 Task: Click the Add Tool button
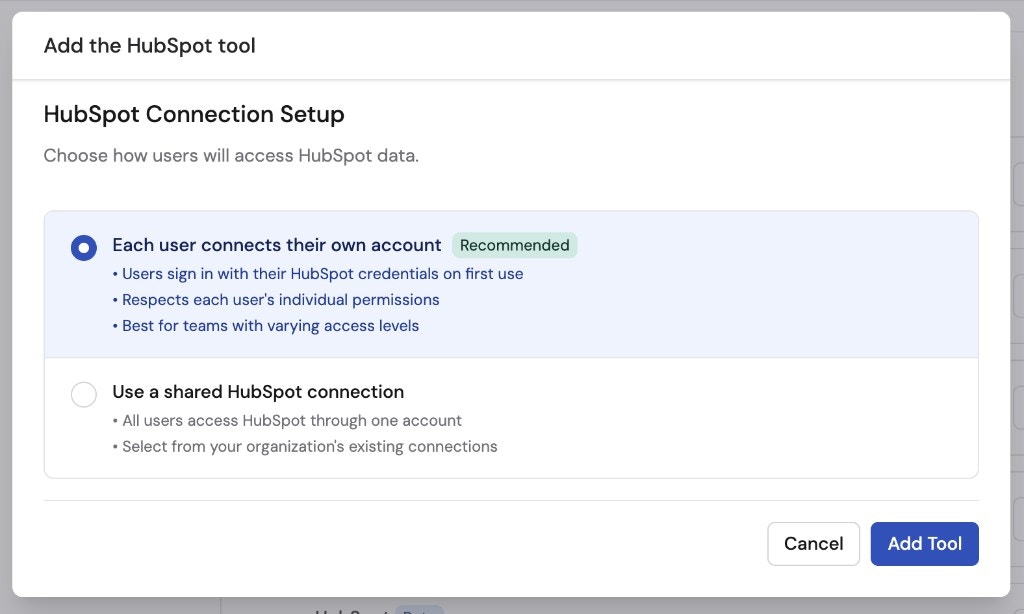(x=924, y=543)
